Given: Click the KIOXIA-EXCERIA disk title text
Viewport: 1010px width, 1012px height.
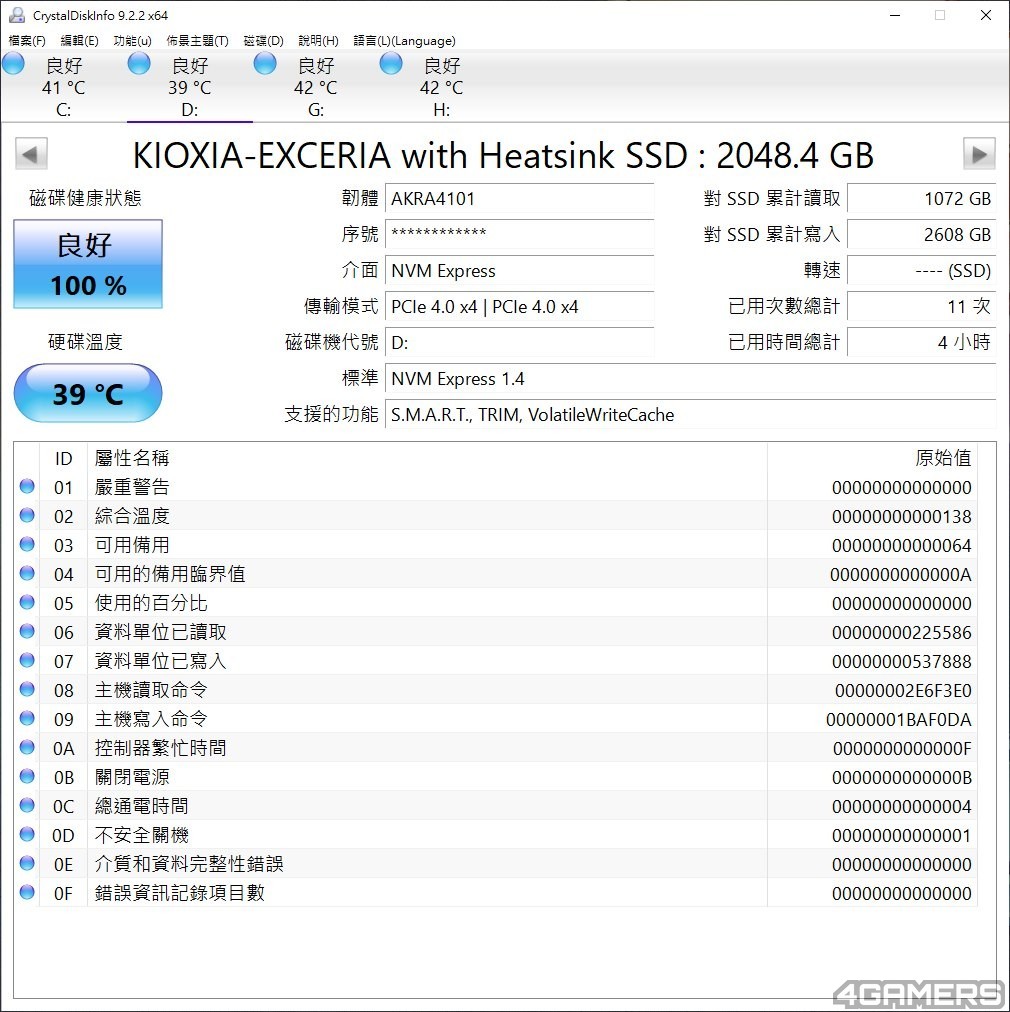Looking at the screenshot, I should pos(503,156).
